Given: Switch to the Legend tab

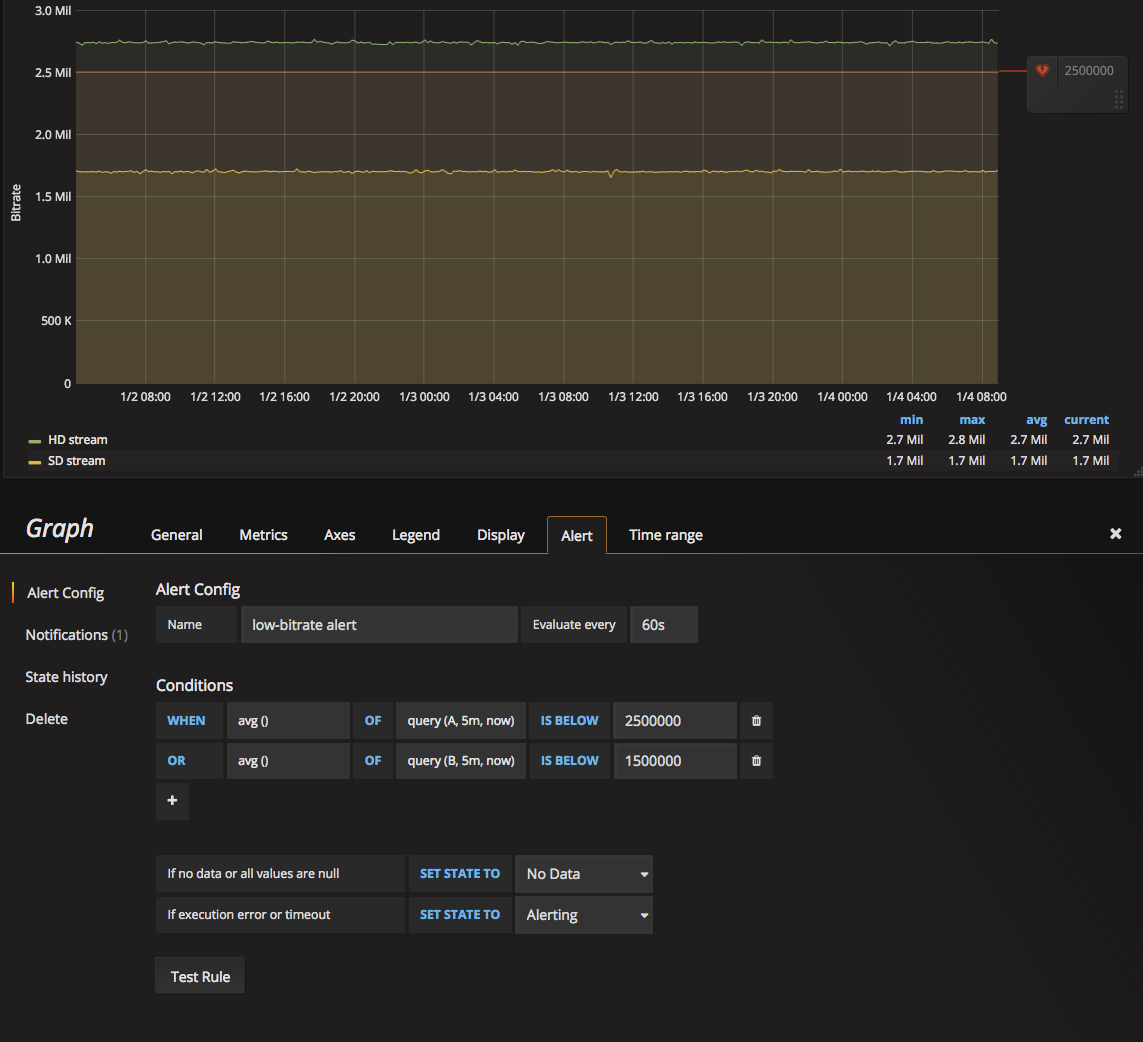Looking at the screenshot, I should point(416,535).
